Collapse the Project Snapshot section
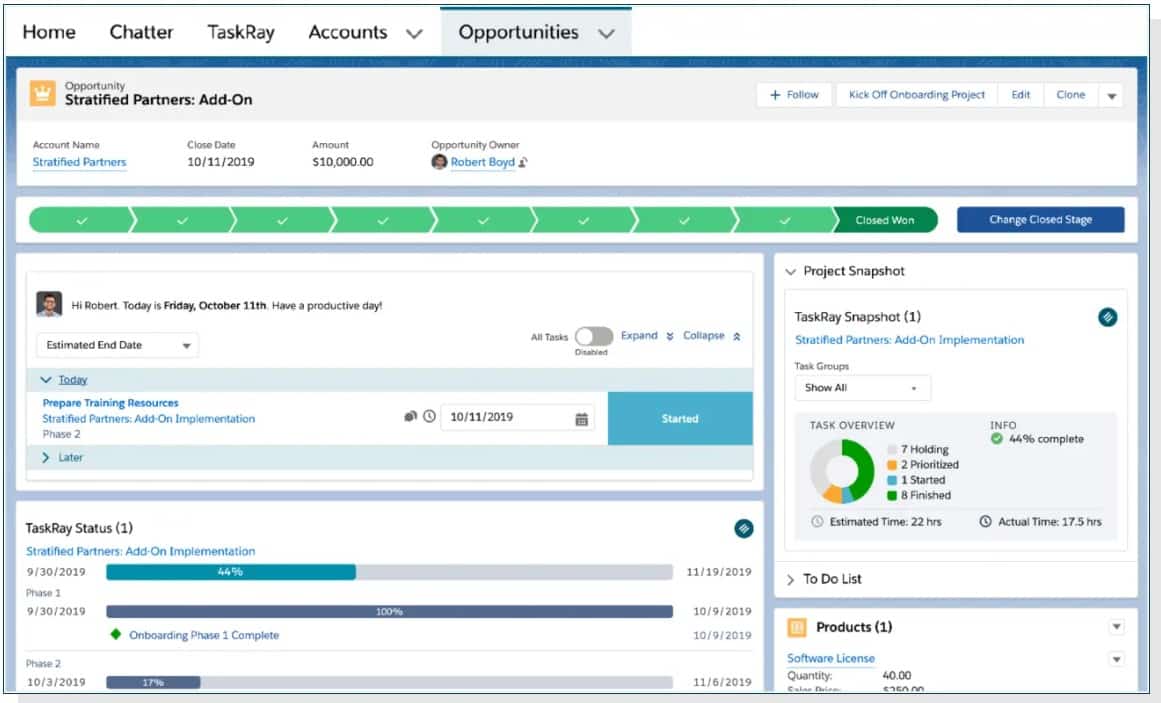1161x703 pixels. (x=790, y=272)
